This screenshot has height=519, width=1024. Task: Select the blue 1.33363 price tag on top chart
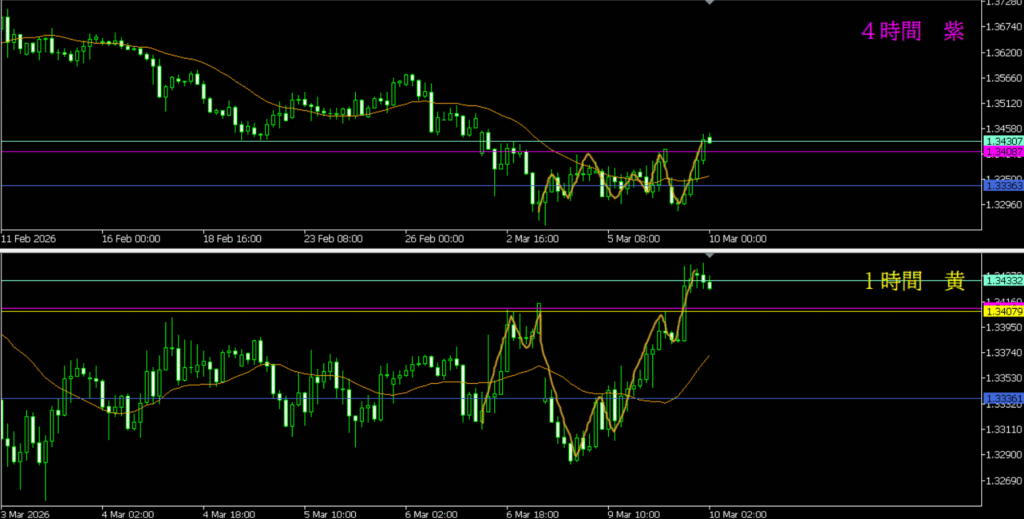click(x=1003, y=185)
